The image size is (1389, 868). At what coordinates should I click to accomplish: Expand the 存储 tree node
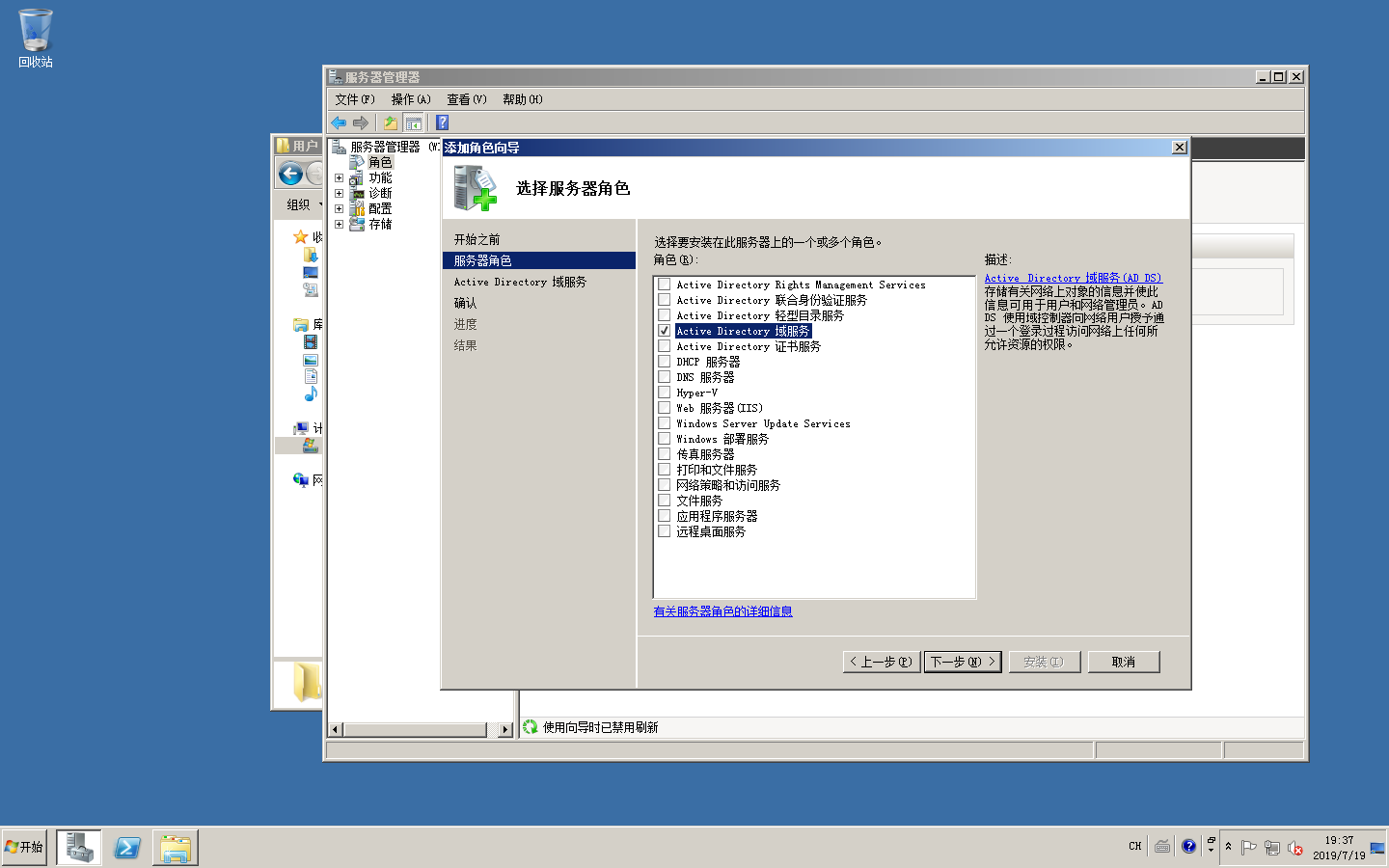(x=339, y=224)
